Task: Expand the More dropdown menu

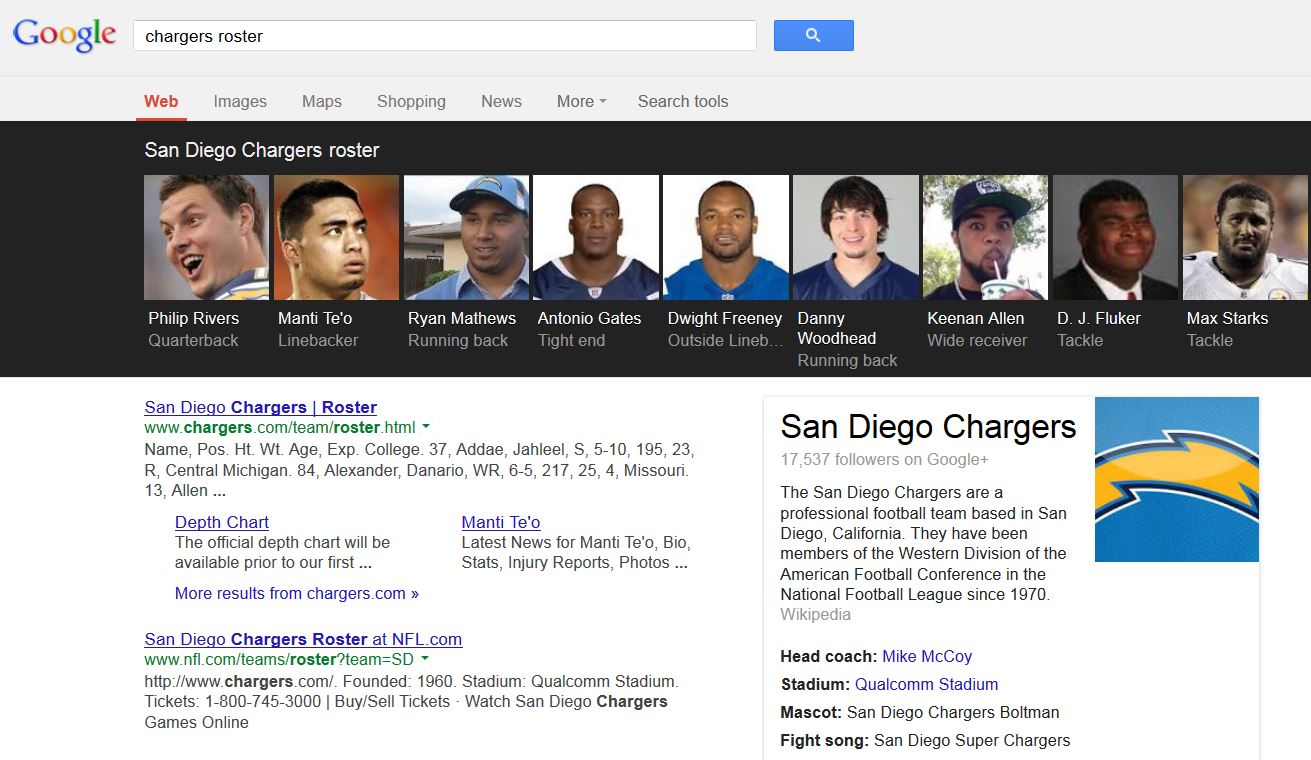Action: click(582, 101)
